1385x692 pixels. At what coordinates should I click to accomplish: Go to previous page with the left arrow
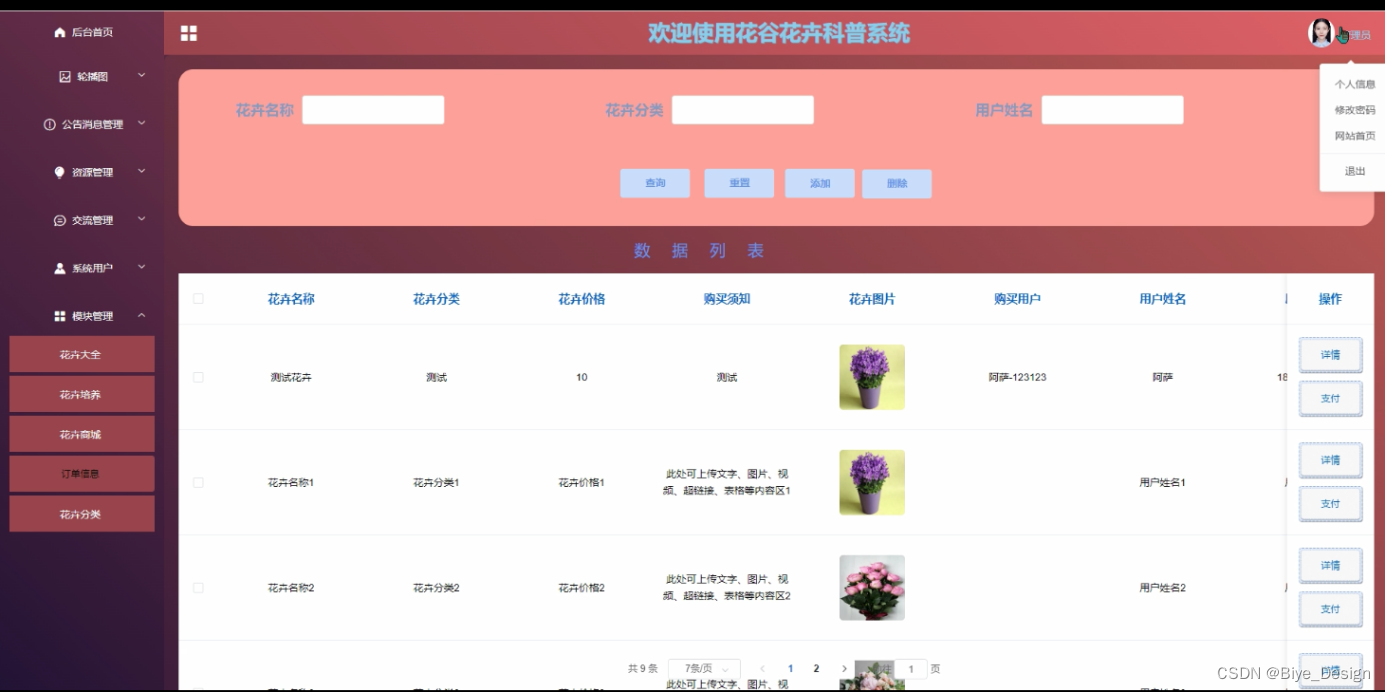(762, 669)
